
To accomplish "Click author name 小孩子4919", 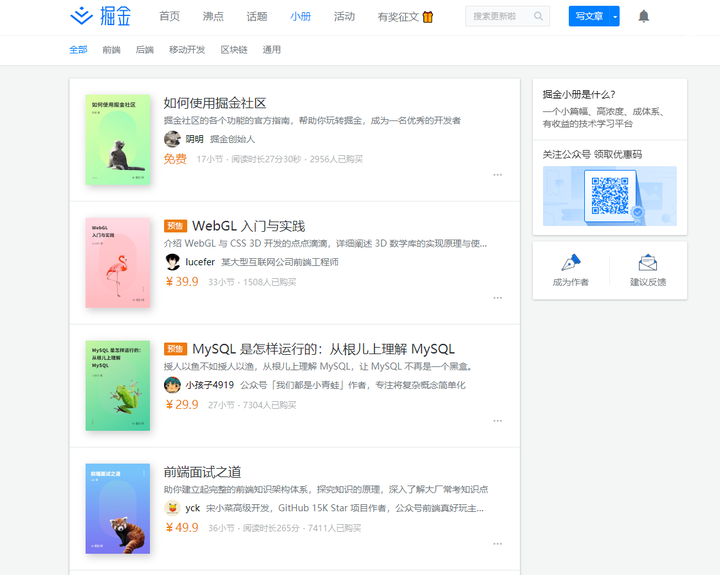I will click(209, 385).
